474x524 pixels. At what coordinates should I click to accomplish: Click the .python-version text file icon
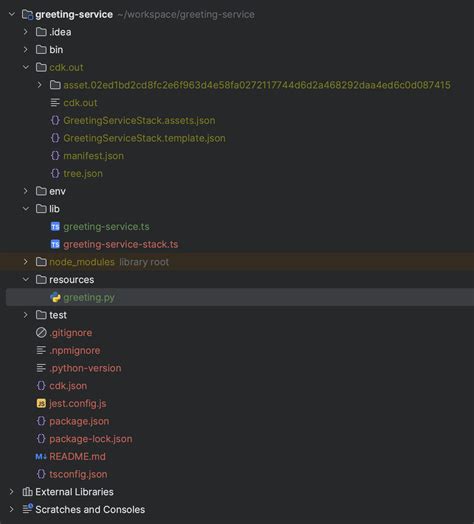pyautogui.click(x=41, y=368)
